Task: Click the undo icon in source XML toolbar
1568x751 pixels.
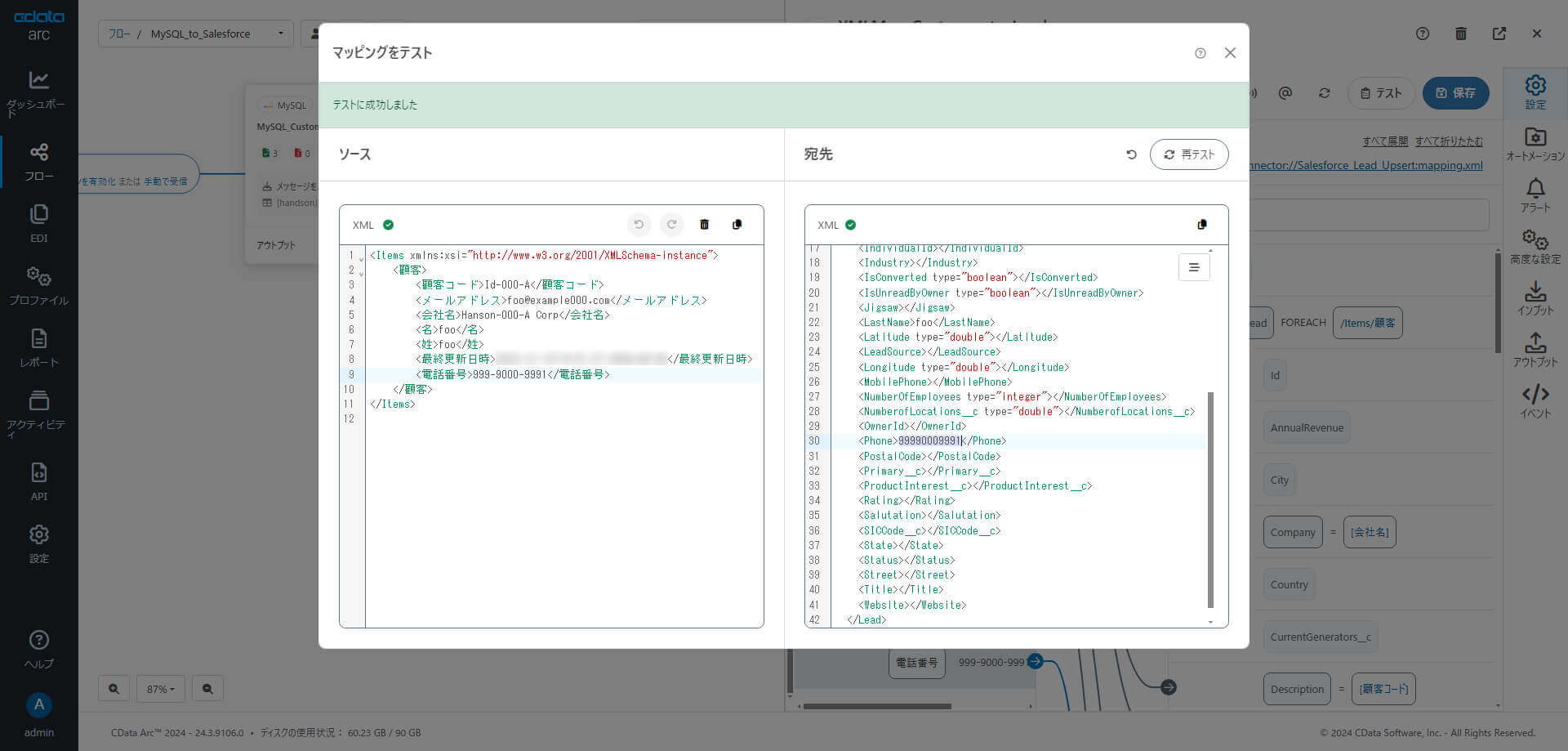Action: pyautogui.click(x=639, y=225)
